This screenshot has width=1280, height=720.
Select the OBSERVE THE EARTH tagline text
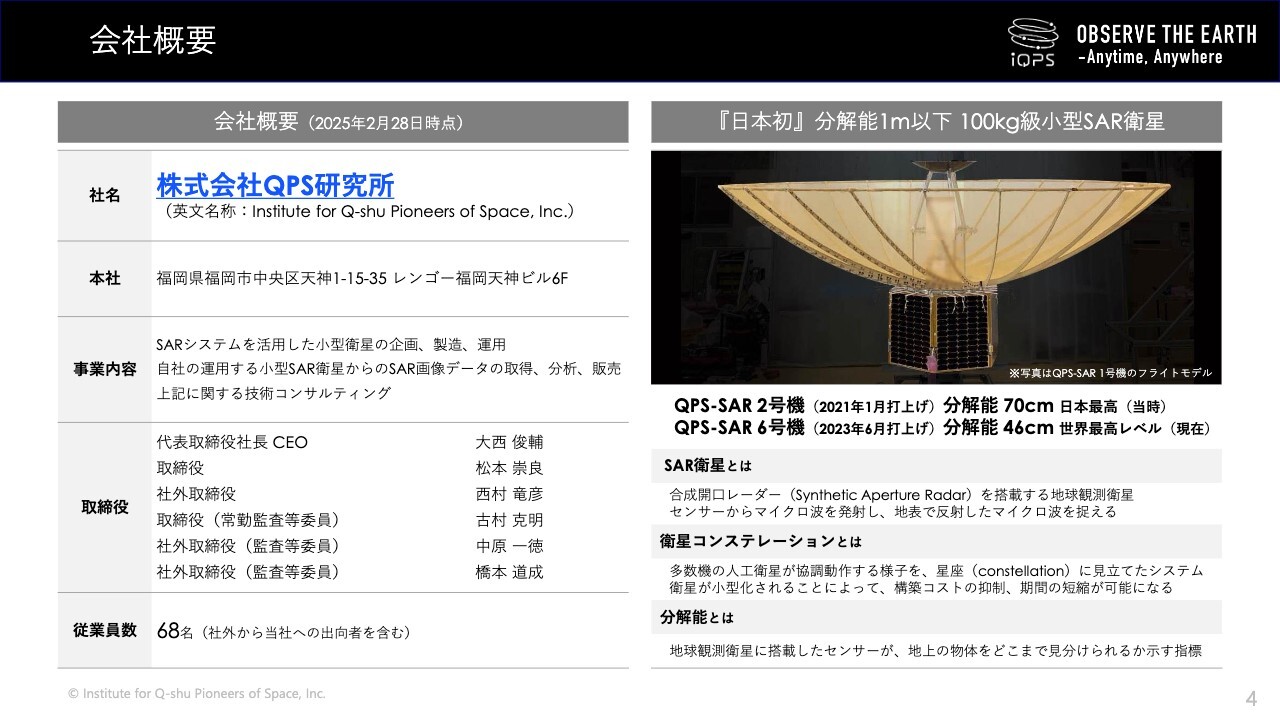coord(1166,34)
